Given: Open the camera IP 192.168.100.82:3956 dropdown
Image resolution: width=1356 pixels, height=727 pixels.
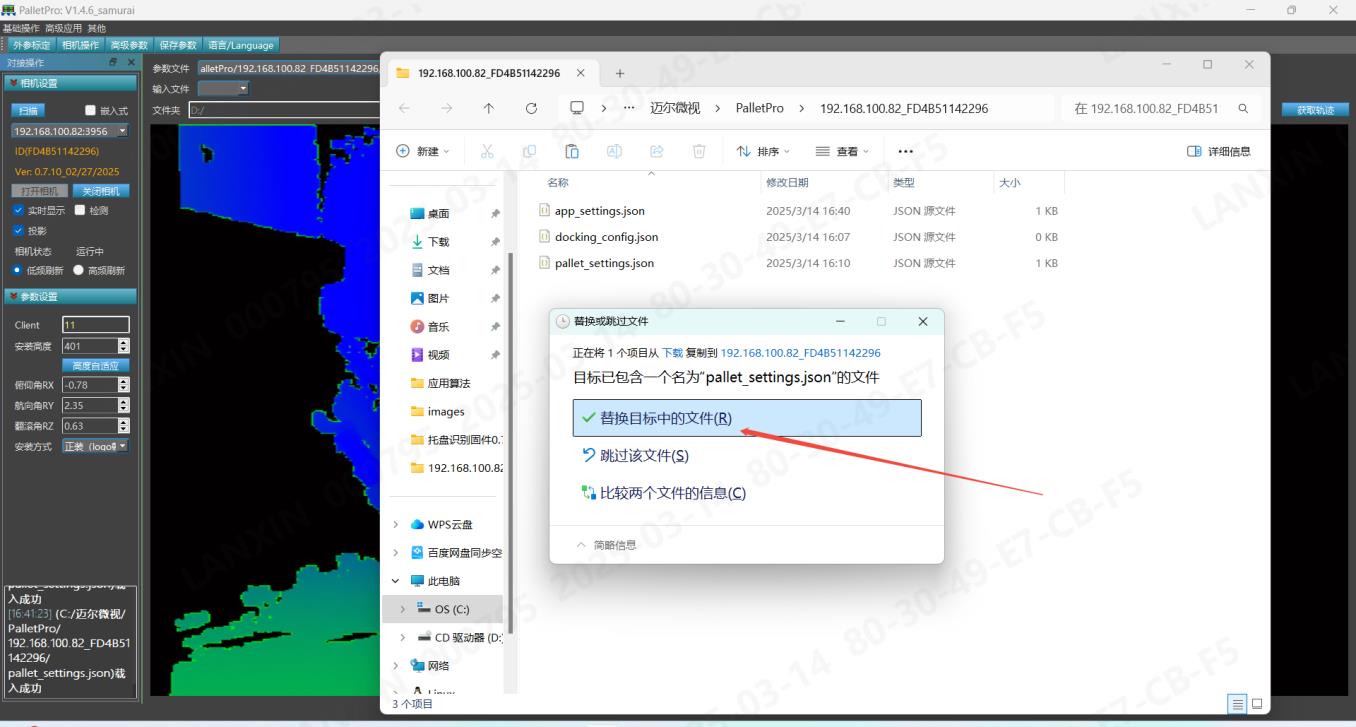Looking at the screenshot, I should point(70,131).
